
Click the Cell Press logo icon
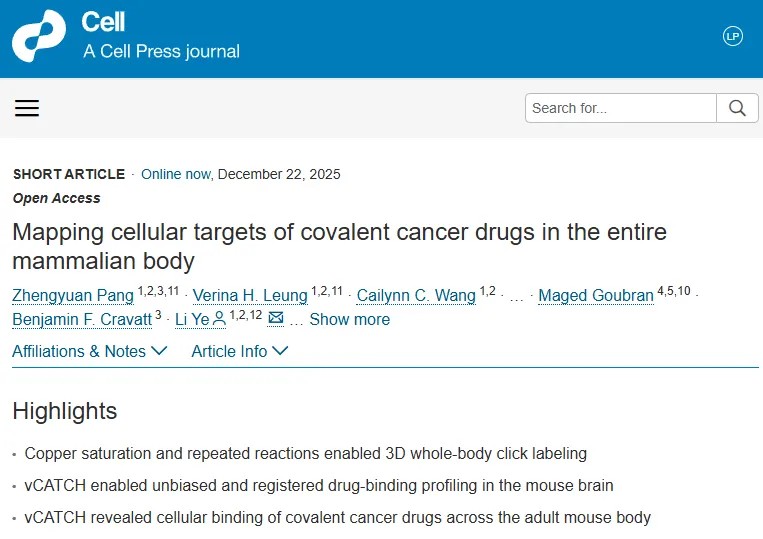tap(39, 37)
